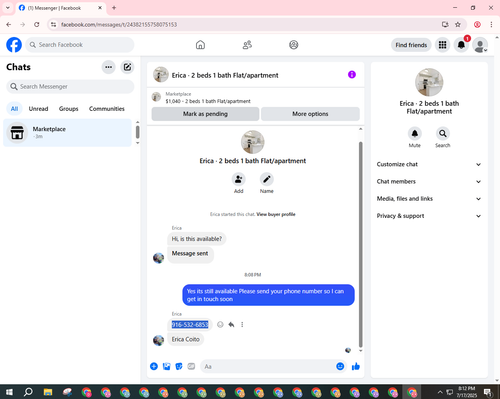The width and height of the screenshot is (500, 399).
Task: Click the $1,040 listing summary line
Action: pos(208,101)
